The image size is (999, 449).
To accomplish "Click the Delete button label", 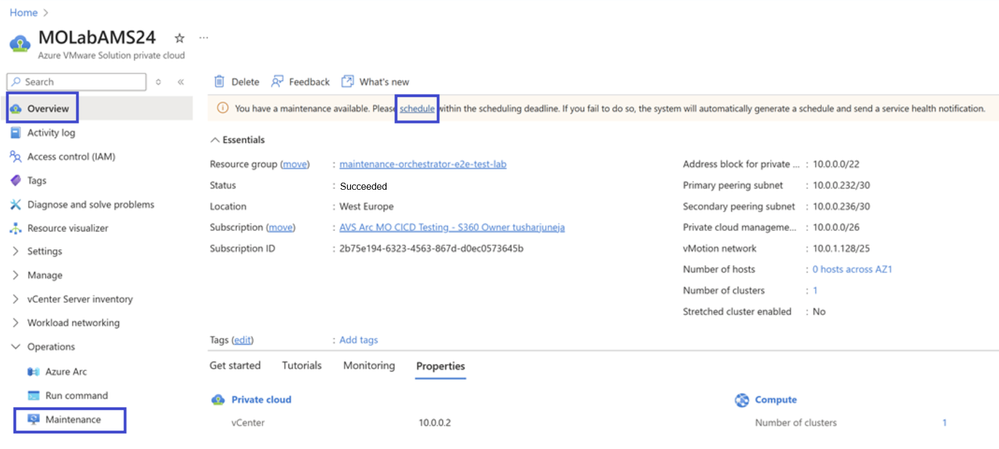I will pyautogui.click(x=245, y=82).
